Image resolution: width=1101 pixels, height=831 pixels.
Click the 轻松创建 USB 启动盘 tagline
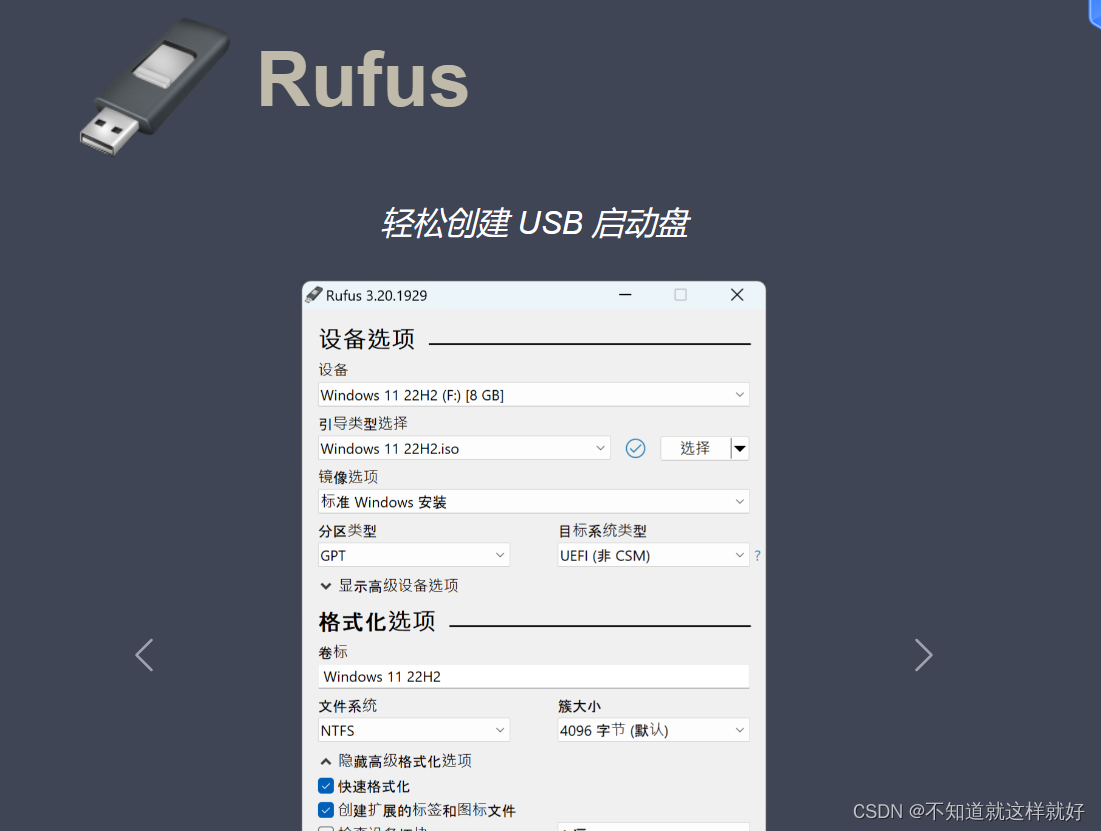(x=535, y=223)
